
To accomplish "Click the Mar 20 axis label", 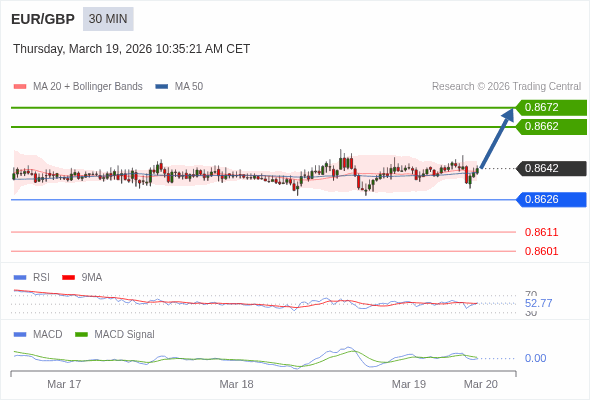I will [481, 384].
